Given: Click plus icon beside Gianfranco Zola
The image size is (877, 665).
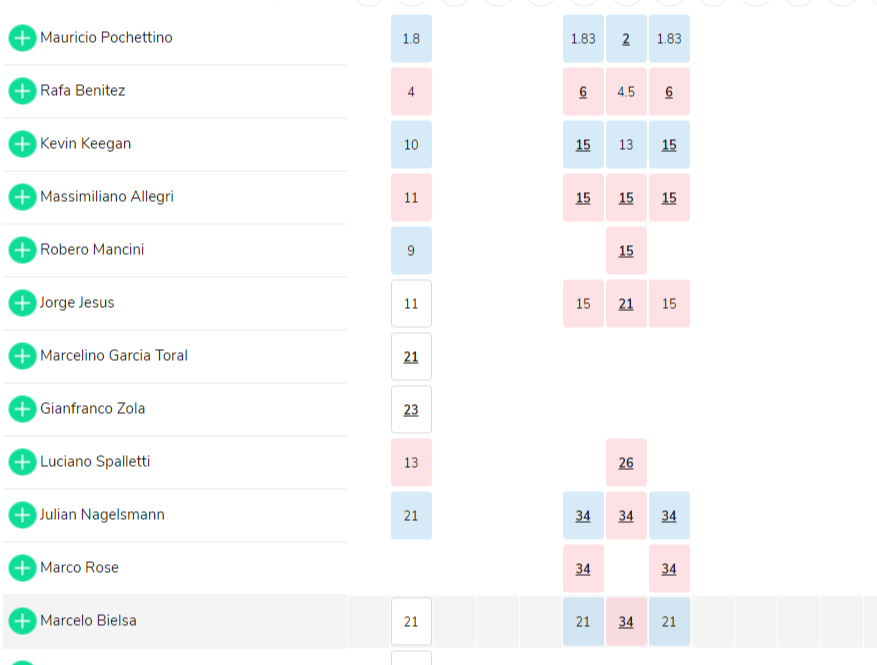Looking at the screenshot, I should coord(22,409).
